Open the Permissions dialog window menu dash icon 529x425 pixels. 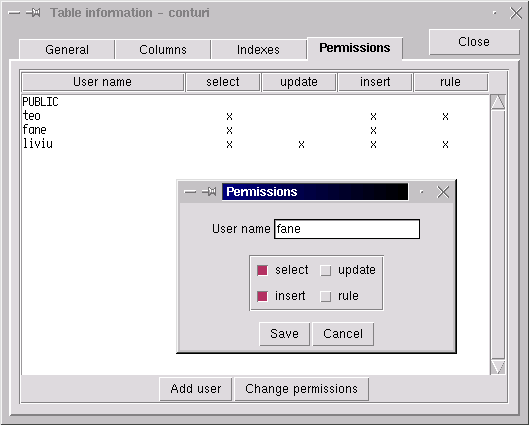(190, 192)
